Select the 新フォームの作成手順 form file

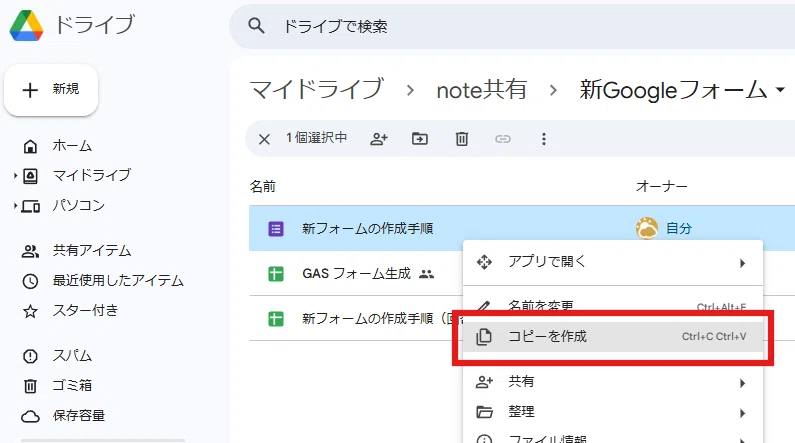(522, 229)
